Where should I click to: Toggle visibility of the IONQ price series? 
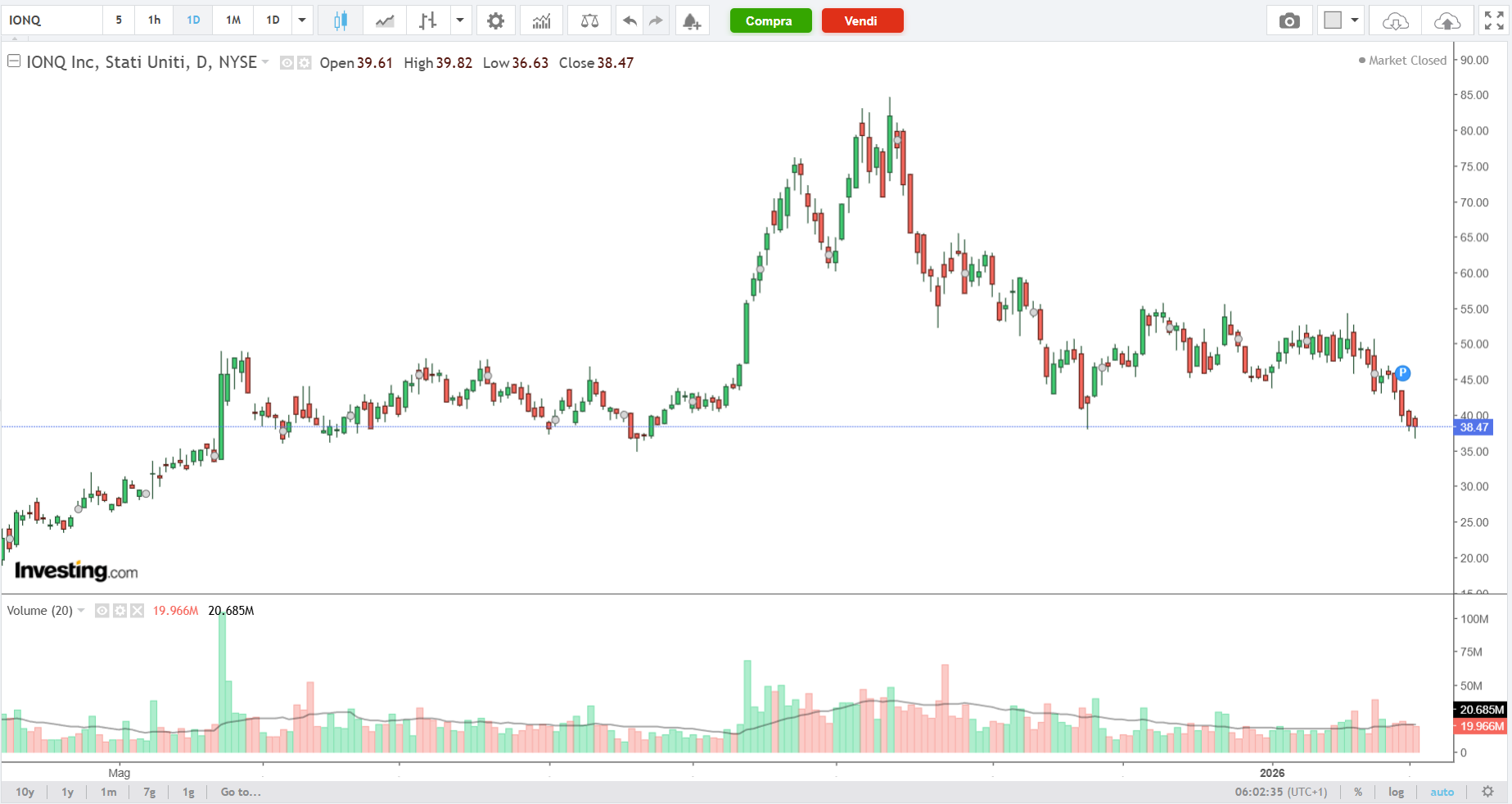(287, 63)
